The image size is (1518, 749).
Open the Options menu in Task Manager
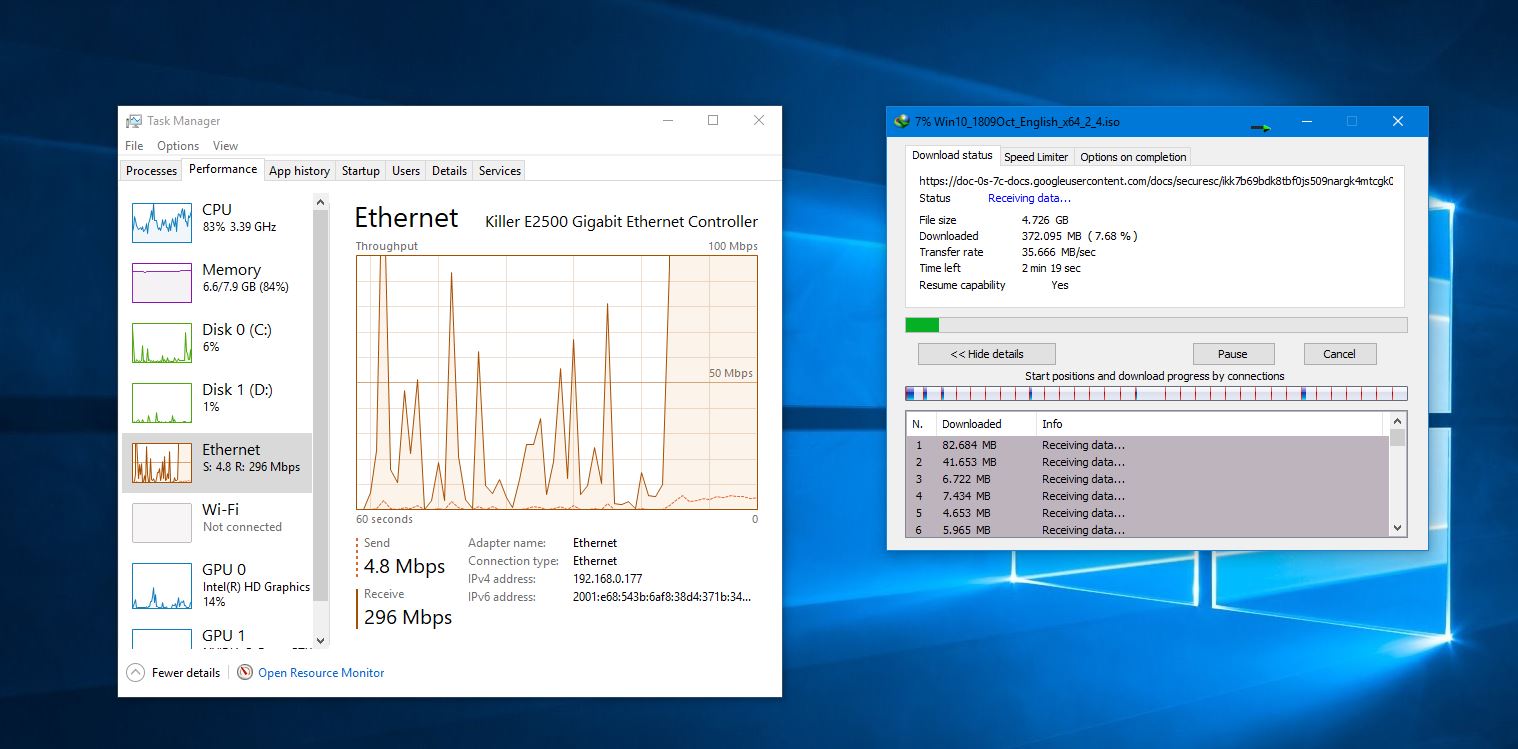coord(178,146)
